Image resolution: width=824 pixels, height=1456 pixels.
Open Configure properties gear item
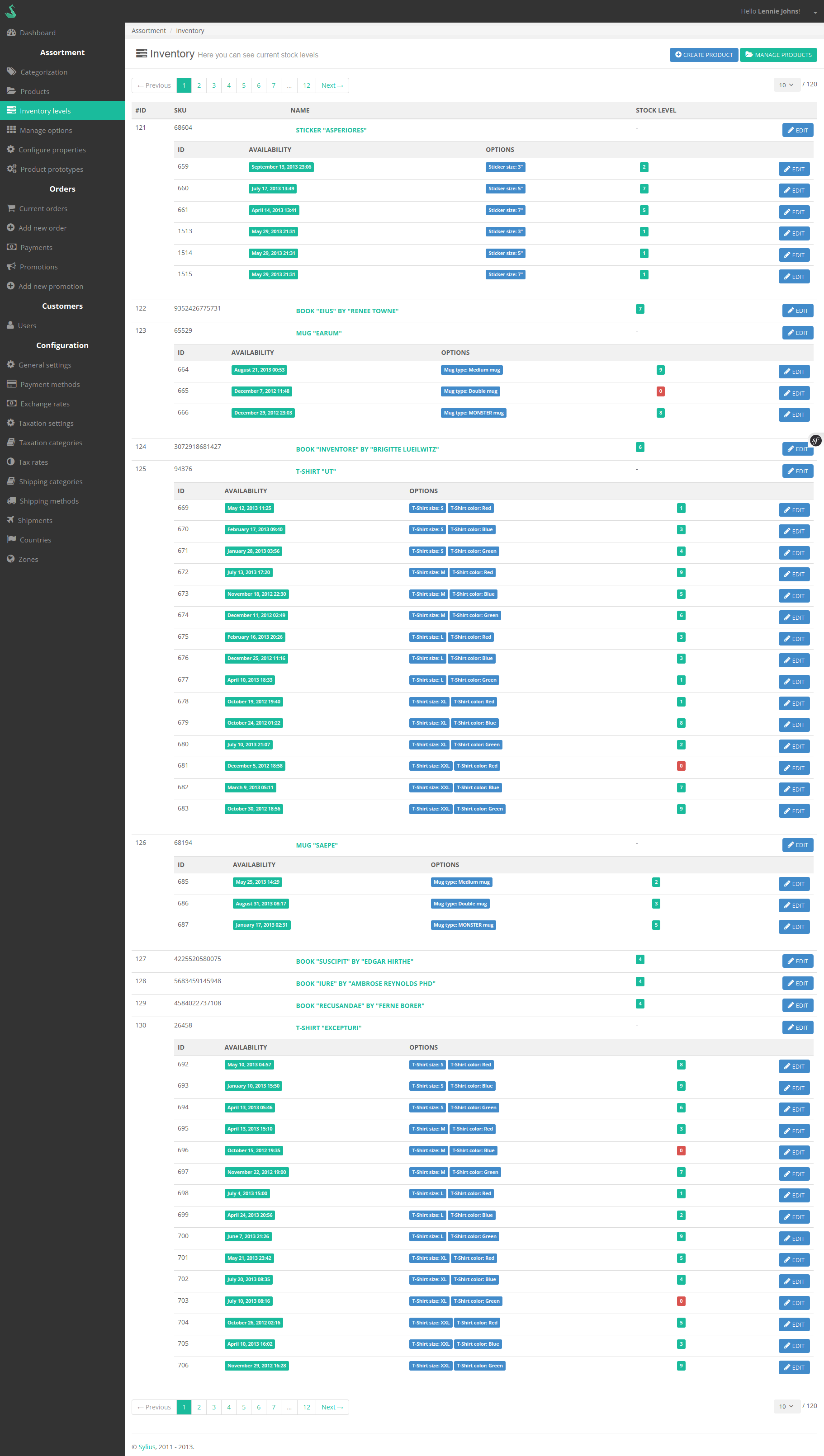click(x=62, y=150)
